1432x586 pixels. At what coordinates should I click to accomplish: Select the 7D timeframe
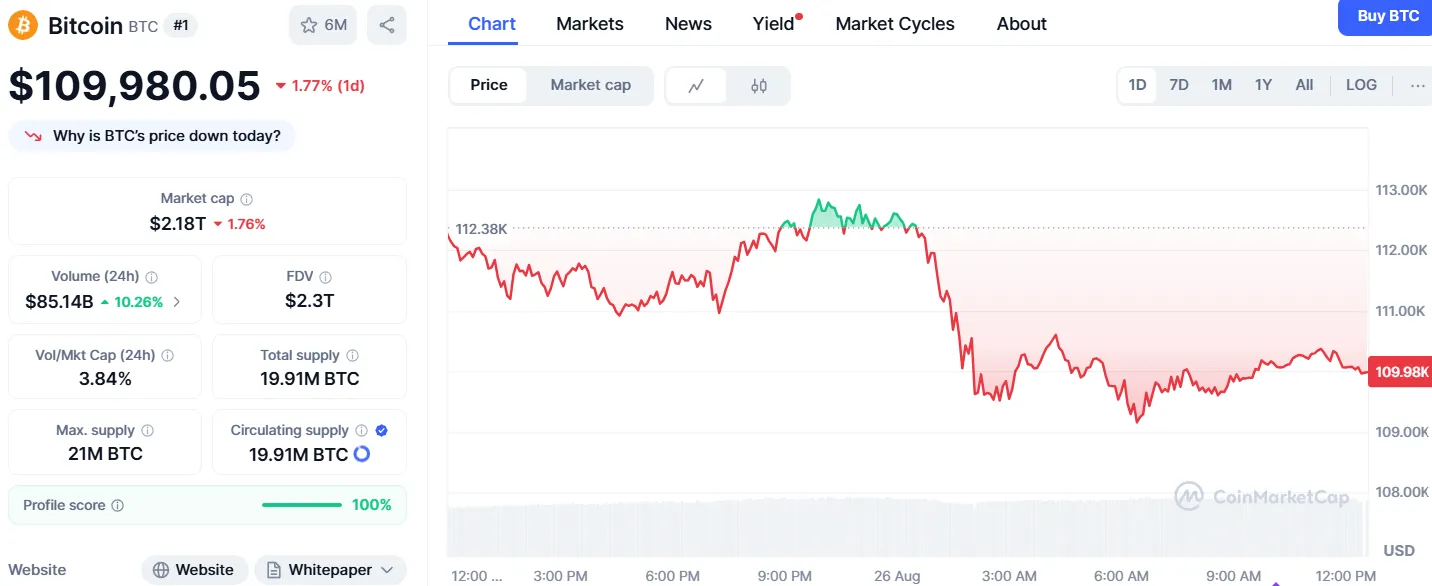(x=1179, y=85)
